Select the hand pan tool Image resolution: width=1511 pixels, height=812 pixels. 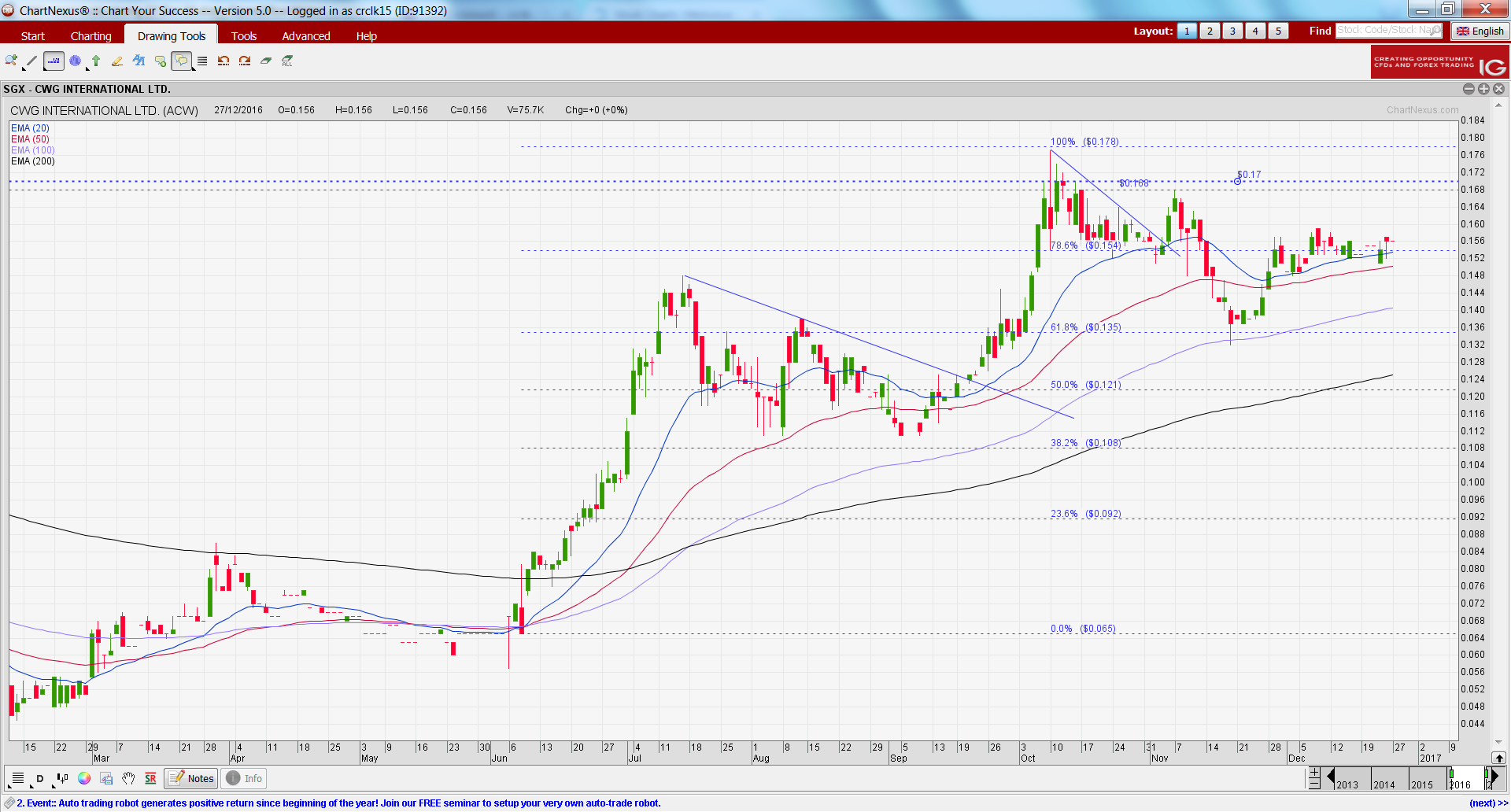pyautogui.click(x=128, y=778)
